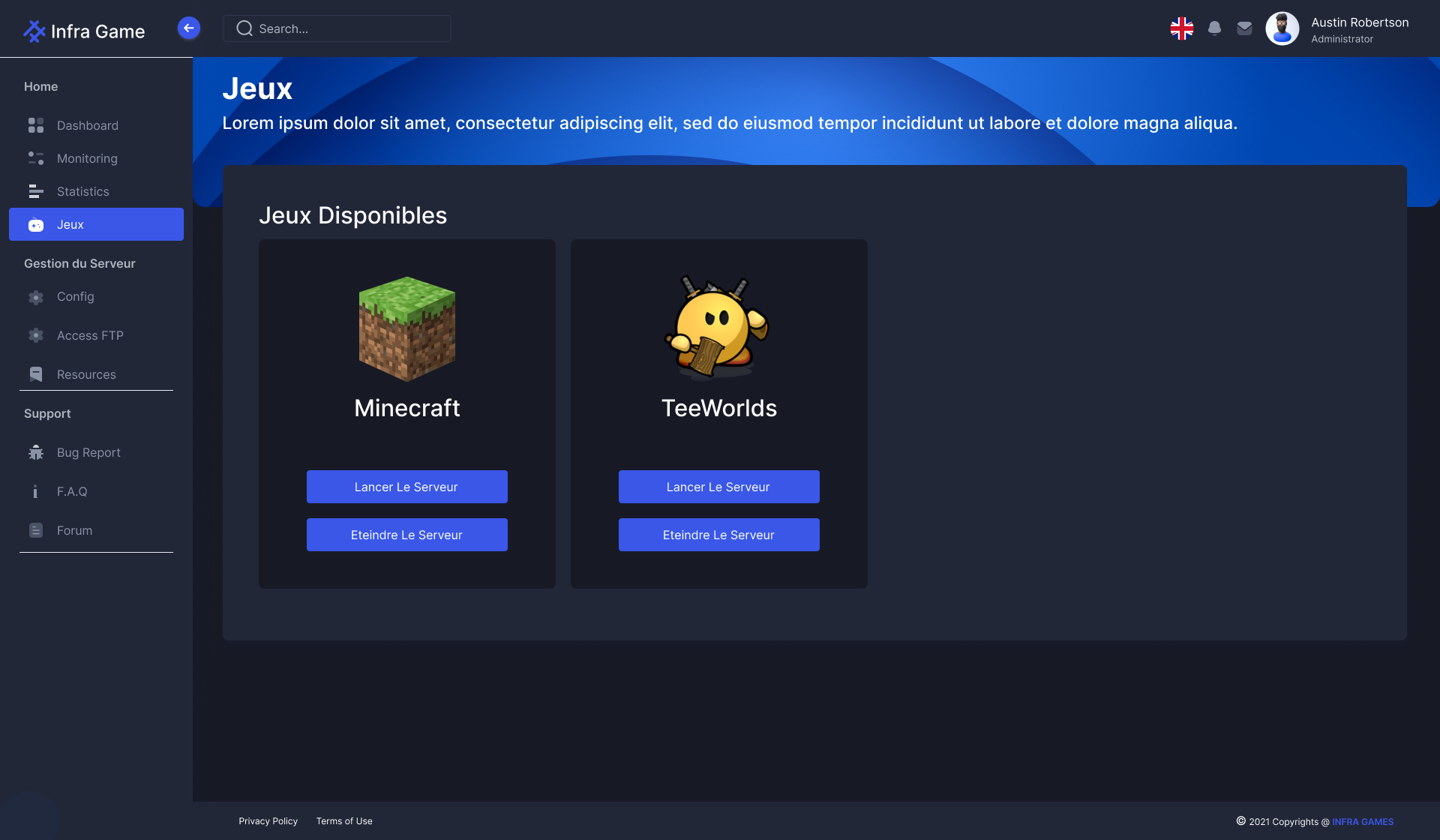Select the Jeux sidebar item
Screen dimensions: 1440x840
coord(96,224)
